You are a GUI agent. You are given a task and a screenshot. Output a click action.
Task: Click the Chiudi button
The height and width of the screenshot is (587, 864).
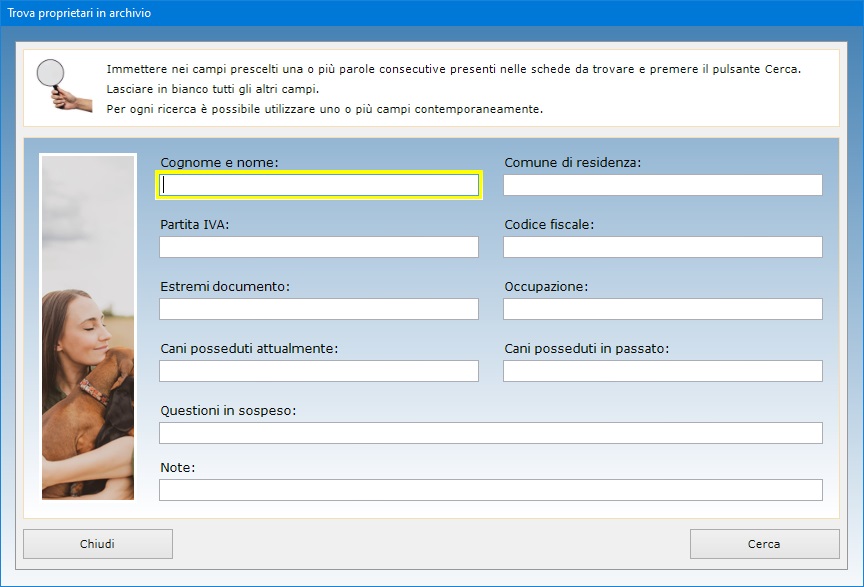pyautogui.click(x=98, y=544)
